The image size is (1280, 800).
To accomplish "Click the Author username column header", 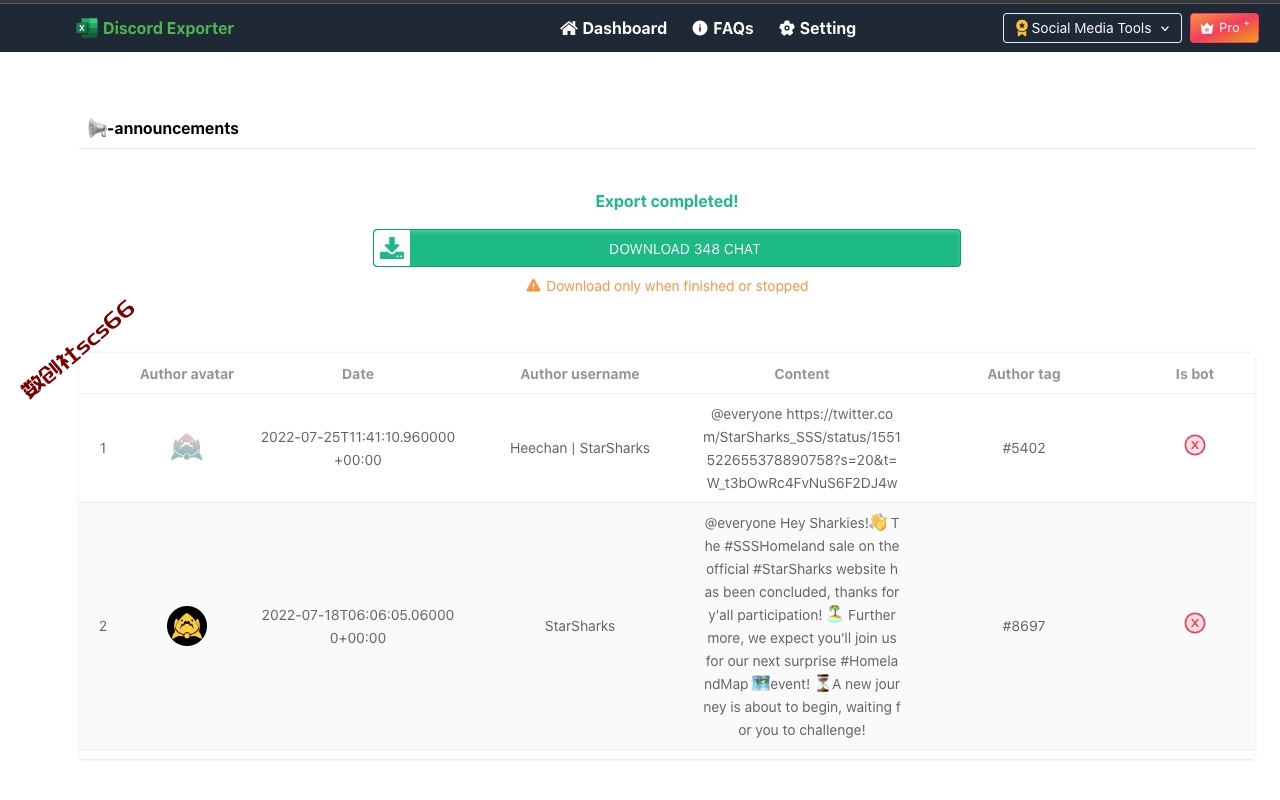I will click(x=580, y=374).
